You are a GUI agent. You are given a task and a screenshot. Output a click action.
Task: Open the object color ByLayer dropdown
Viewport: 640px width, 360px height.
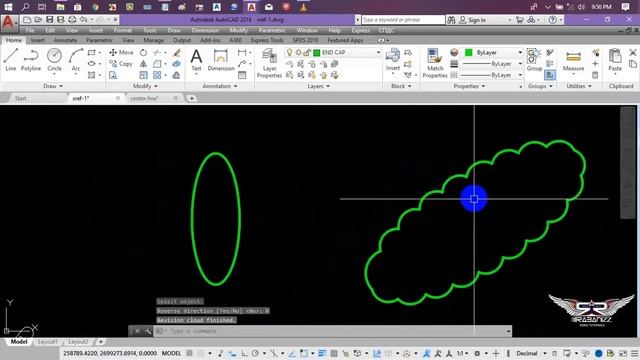pos(520,52)
